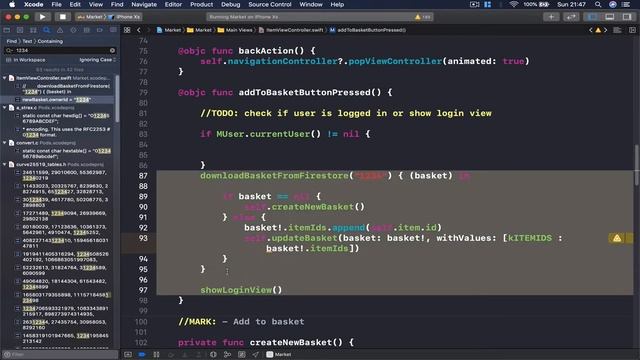Open the Issue navigator warning tab

point(60,30)
